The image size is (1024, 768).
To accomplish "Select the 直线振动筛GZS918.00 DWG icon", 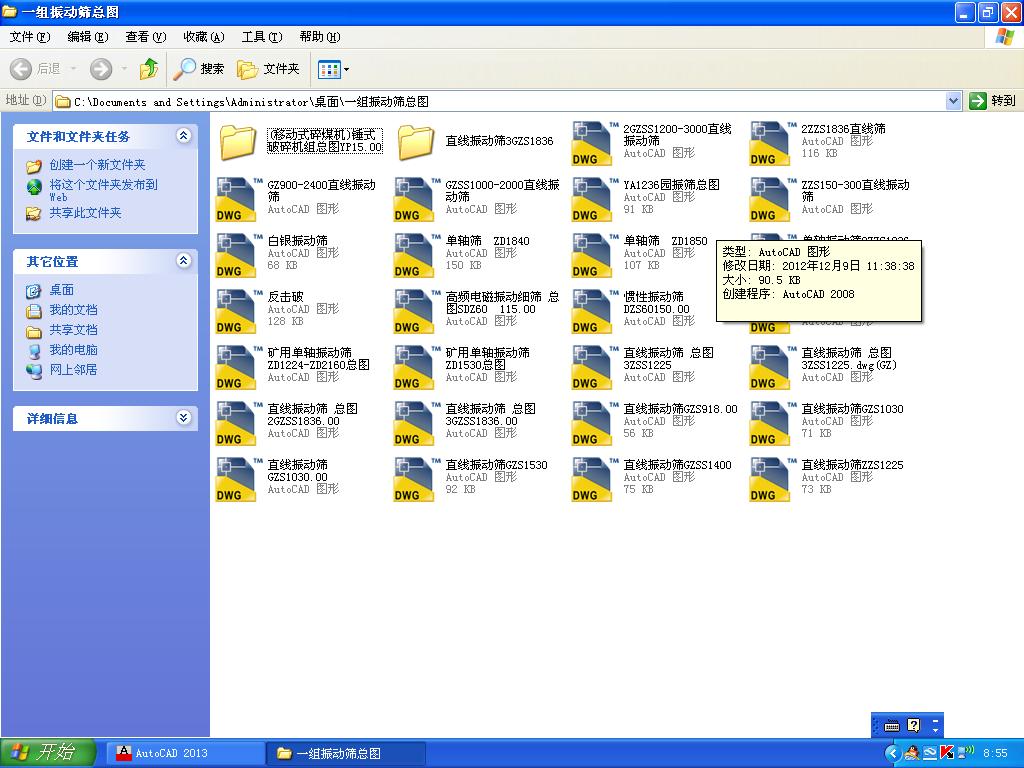I will [593, 423].
